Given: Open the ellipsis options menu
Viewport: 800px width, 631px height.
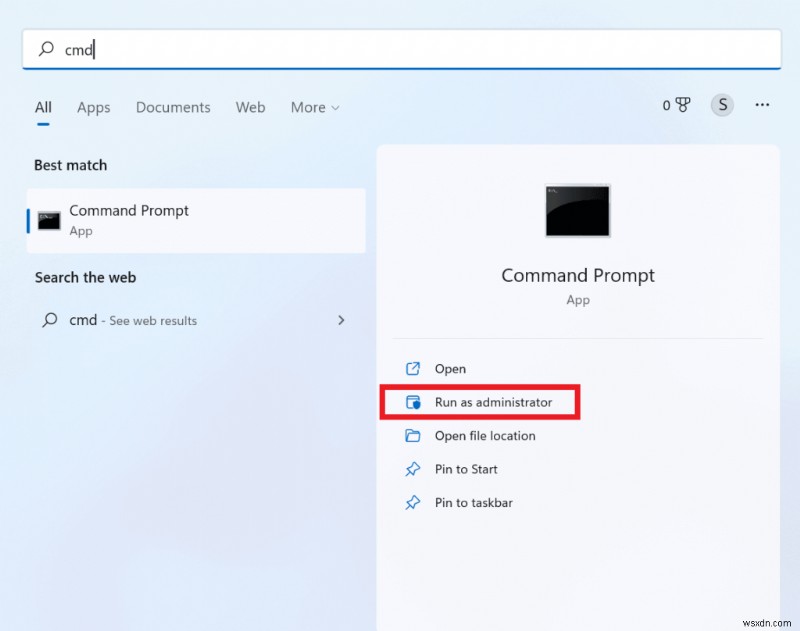Looking at the screenshot, I should [762, 104].
